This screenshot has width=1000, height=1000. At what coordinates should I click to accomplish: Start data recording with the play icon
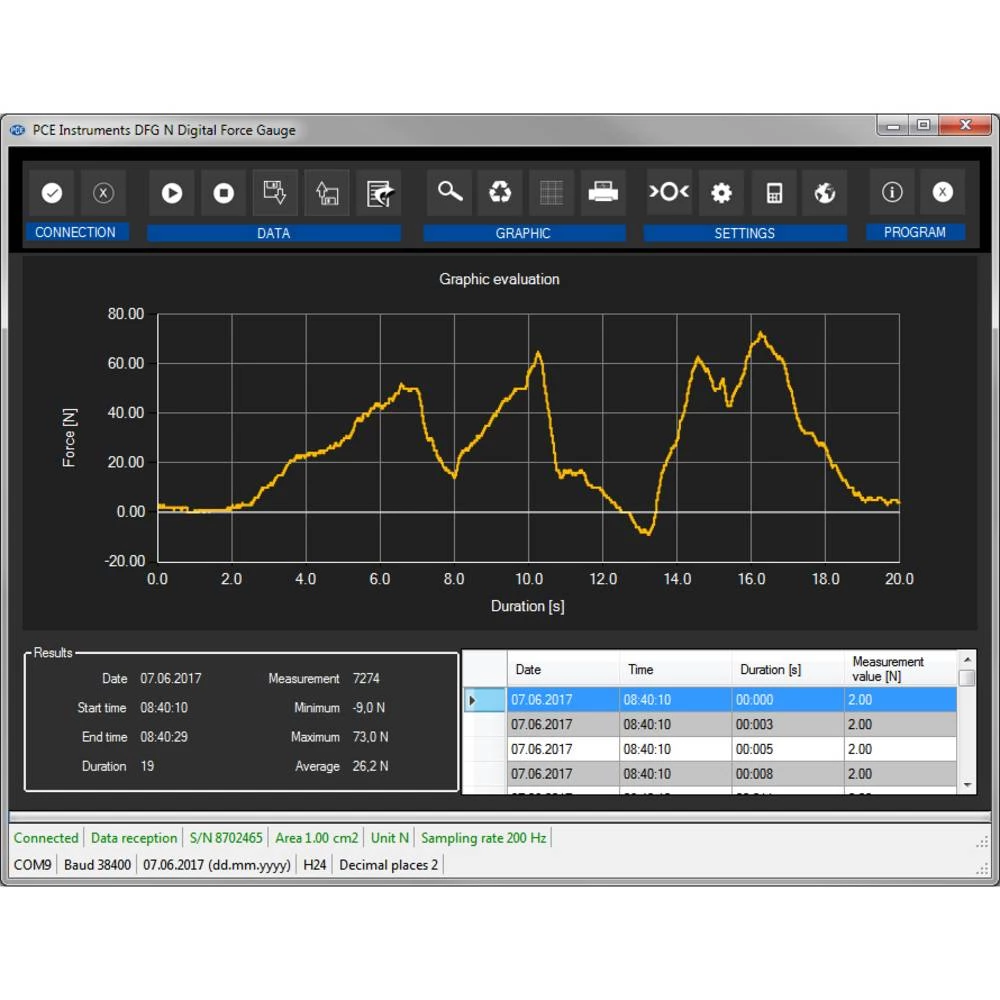click(x=172, y=192)
